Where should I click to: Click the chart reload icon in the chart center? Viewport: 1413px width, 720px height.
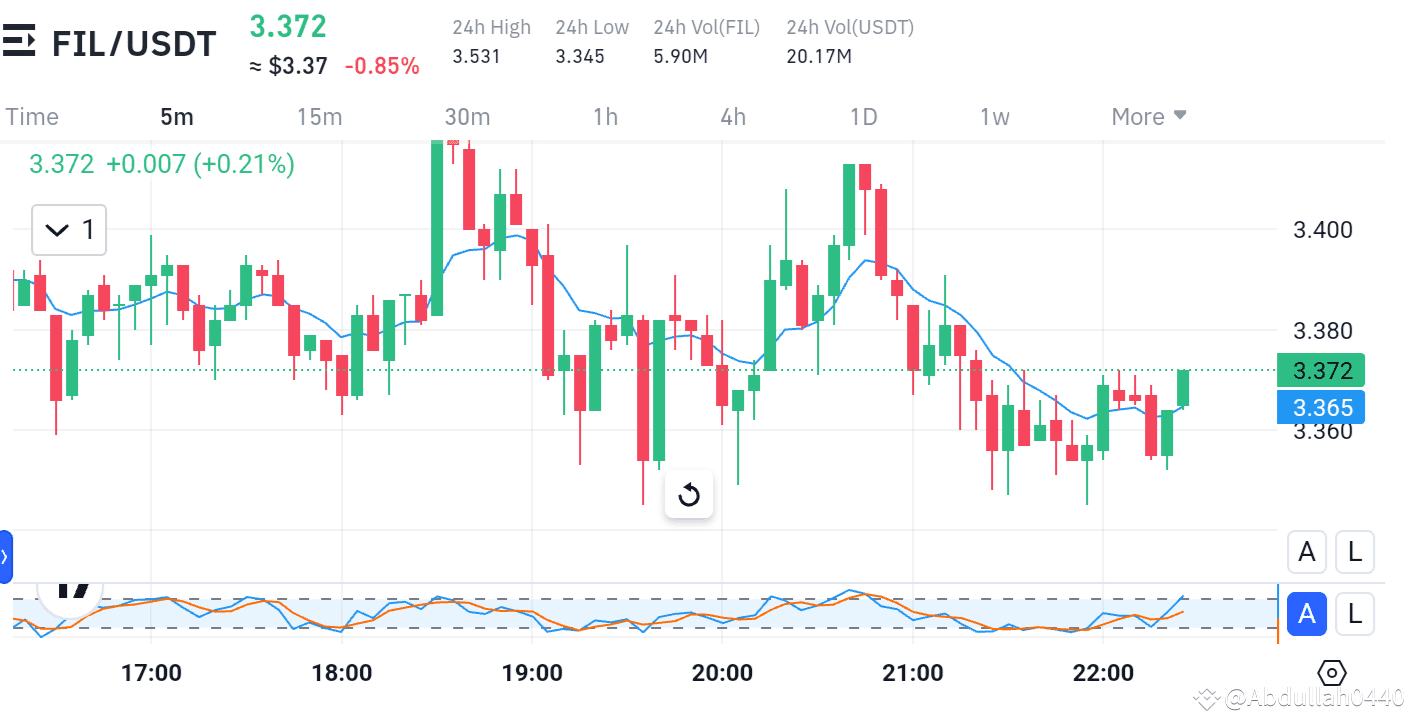pos(688,493)
